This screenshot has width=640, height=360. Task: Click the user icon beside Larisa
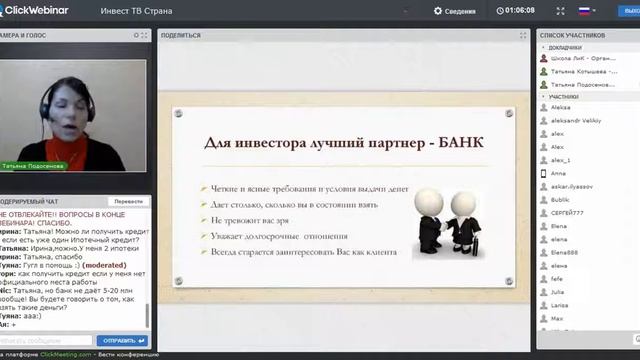(544, 305)
